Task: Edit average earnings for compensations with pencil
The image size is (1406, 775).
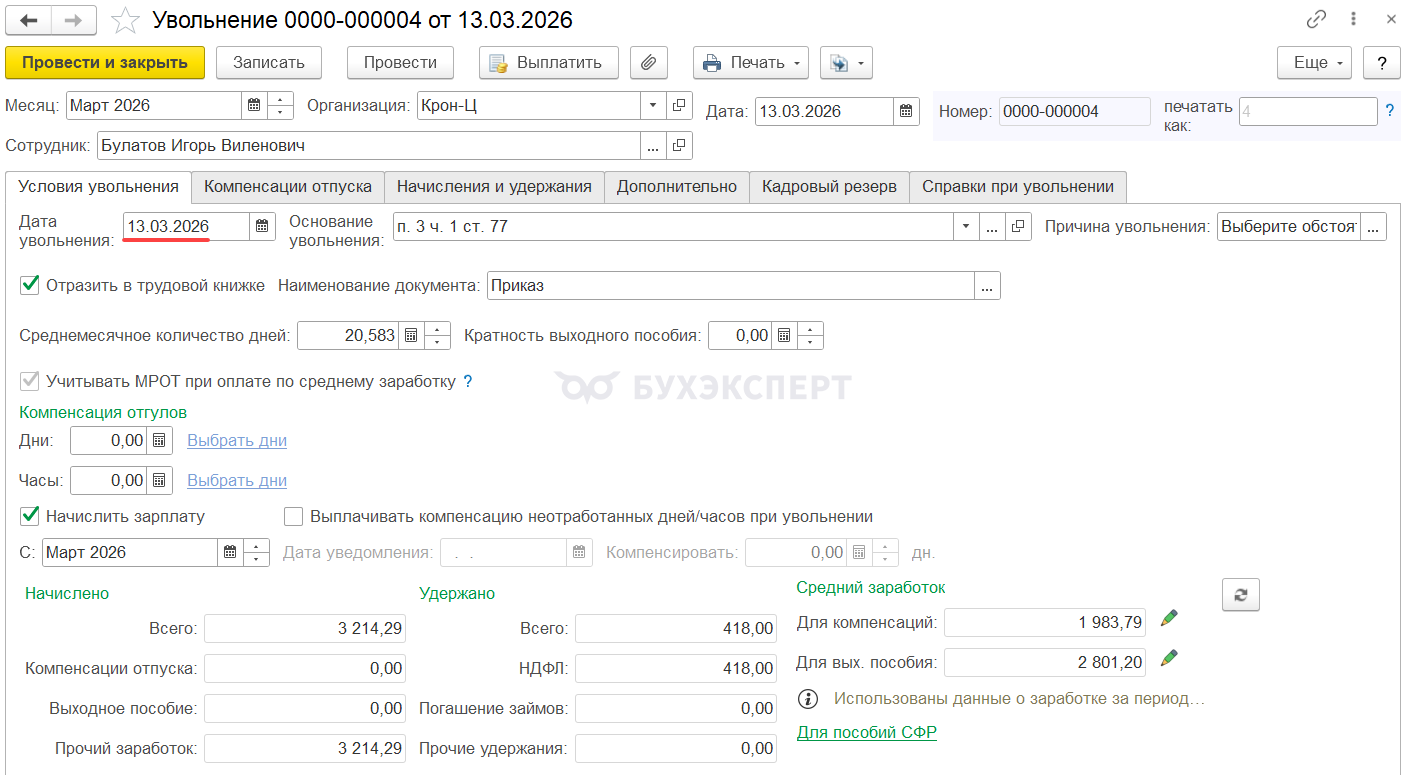Action: click(x=1168, y=619)
